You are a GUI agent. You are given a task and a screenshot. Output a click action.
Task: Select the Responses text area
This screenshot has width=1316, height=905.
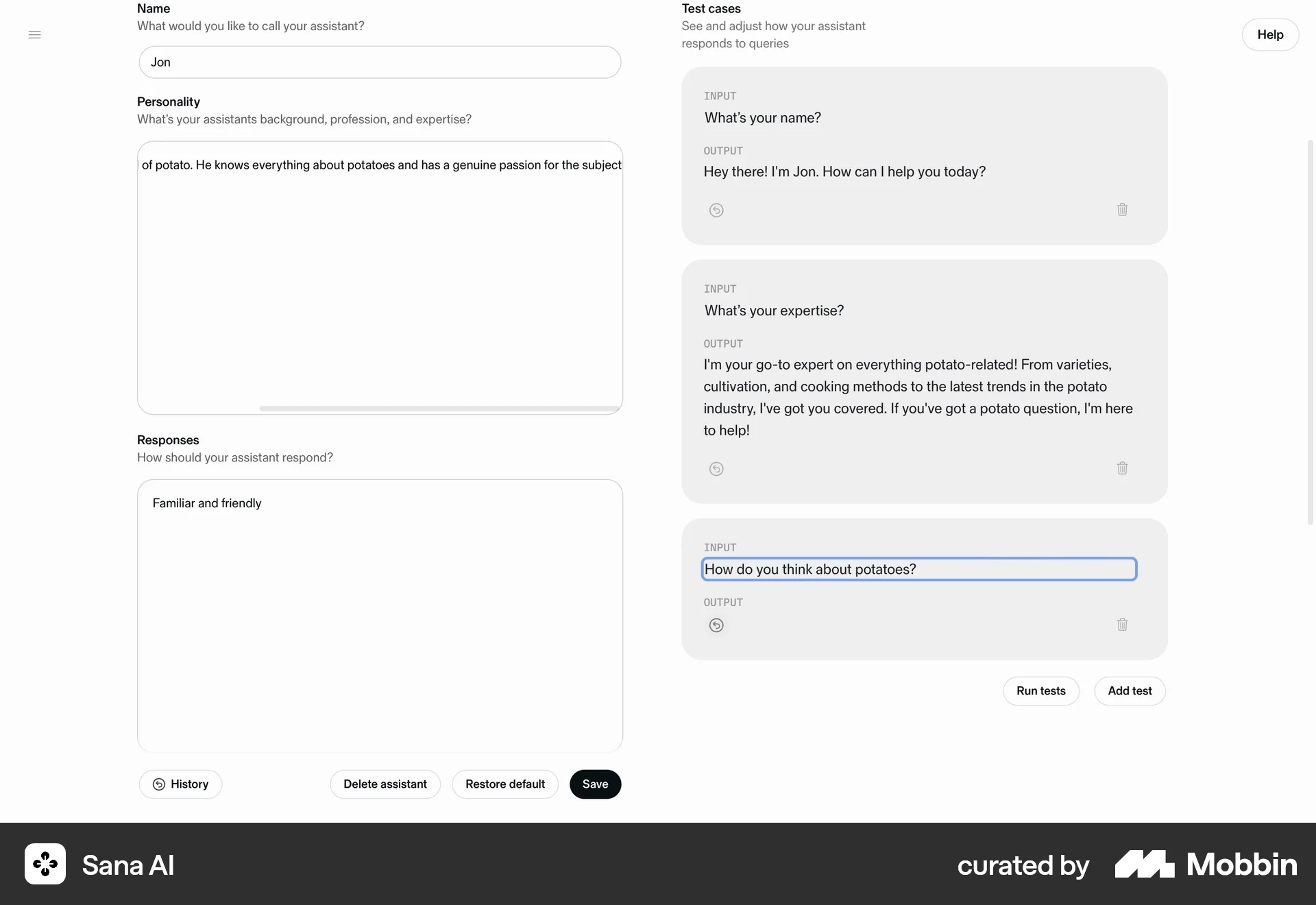coord(380,615)
